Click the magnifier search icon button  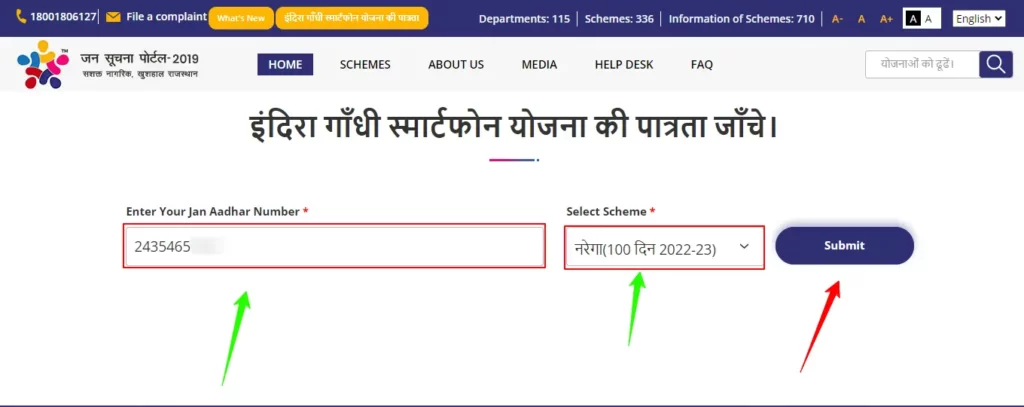996,65
